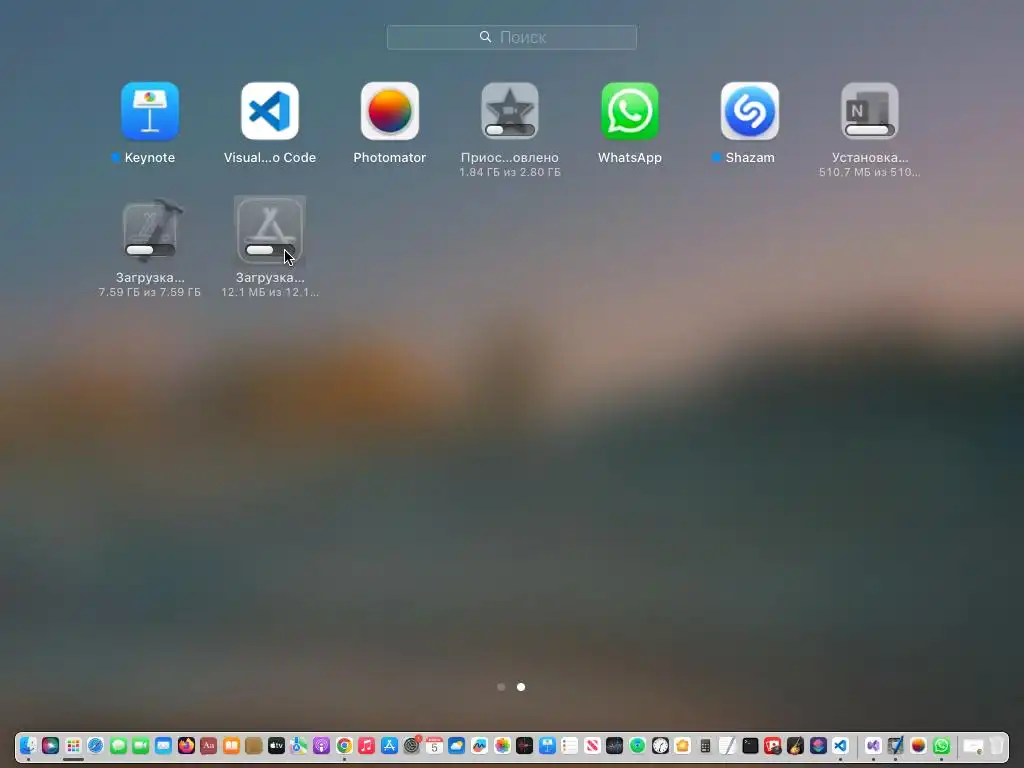
Task: Click the "12.1 МБ из 12.1..." text
Action: click(x=270, y=292)
